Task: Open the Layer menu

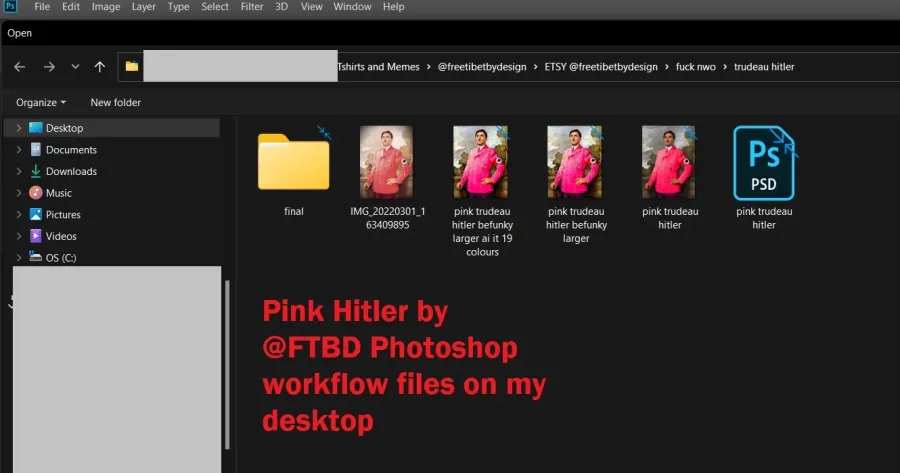Action: 143,7
